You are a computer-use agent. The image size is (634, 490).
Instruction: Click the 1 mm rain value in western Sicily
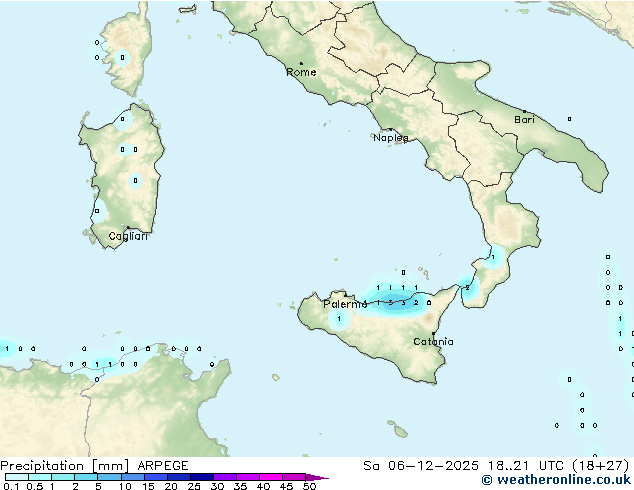pos(340,318)
